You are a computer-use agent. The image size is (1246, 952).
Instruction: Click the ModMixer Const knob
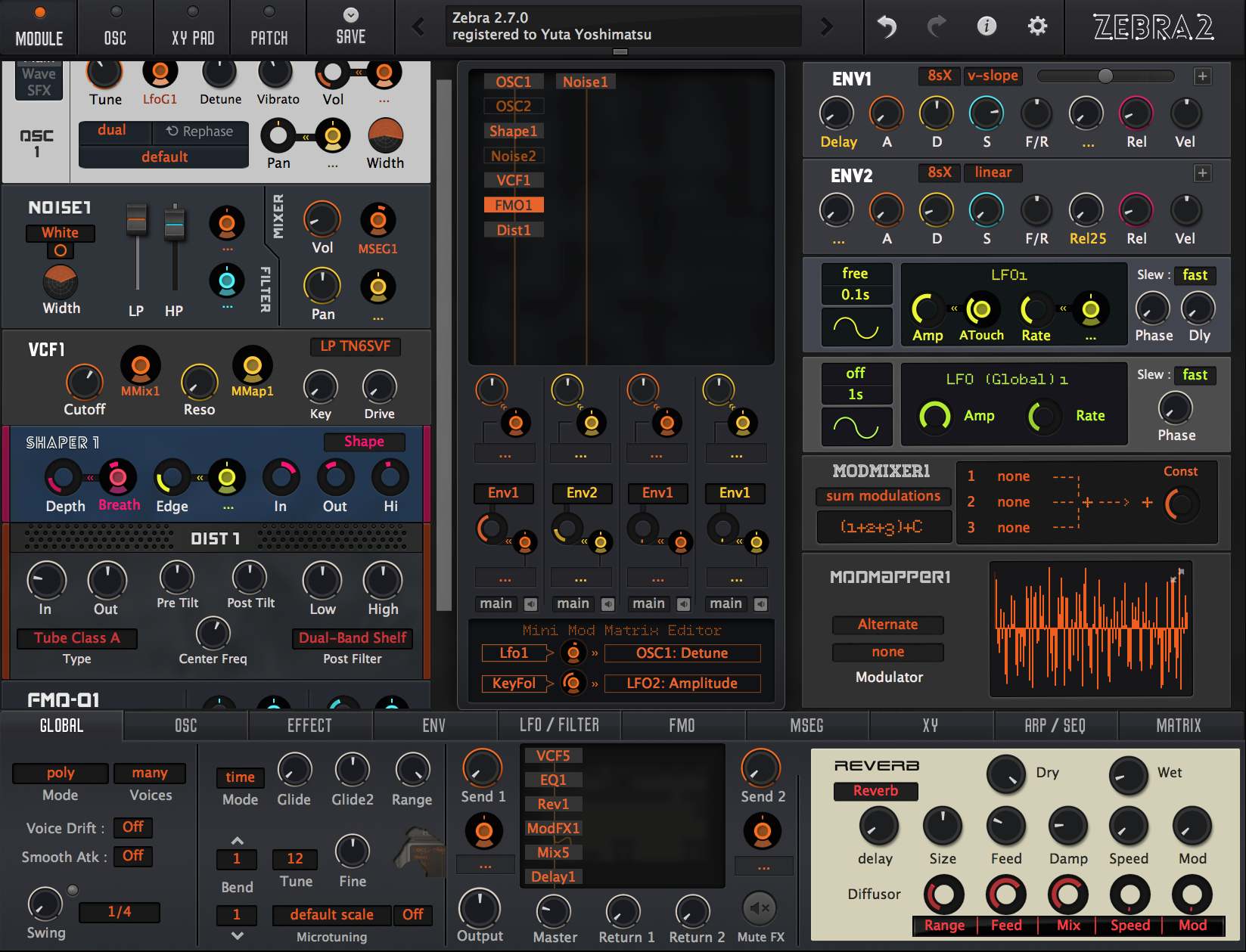(x=1182, y=504)
